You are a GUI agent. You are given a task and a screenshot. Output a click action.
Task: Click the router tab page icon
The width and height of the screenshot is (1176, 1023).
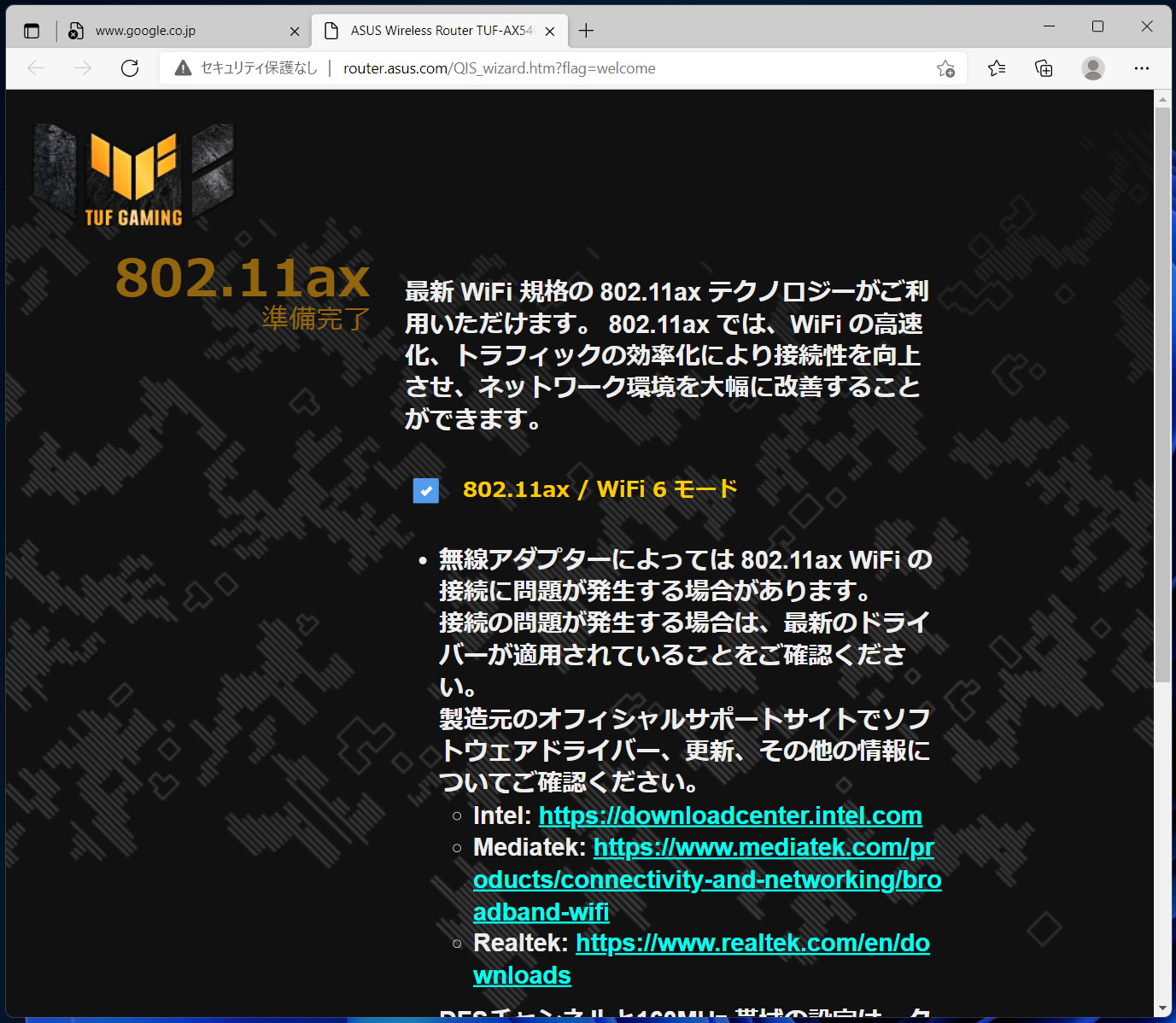point(331,31)
